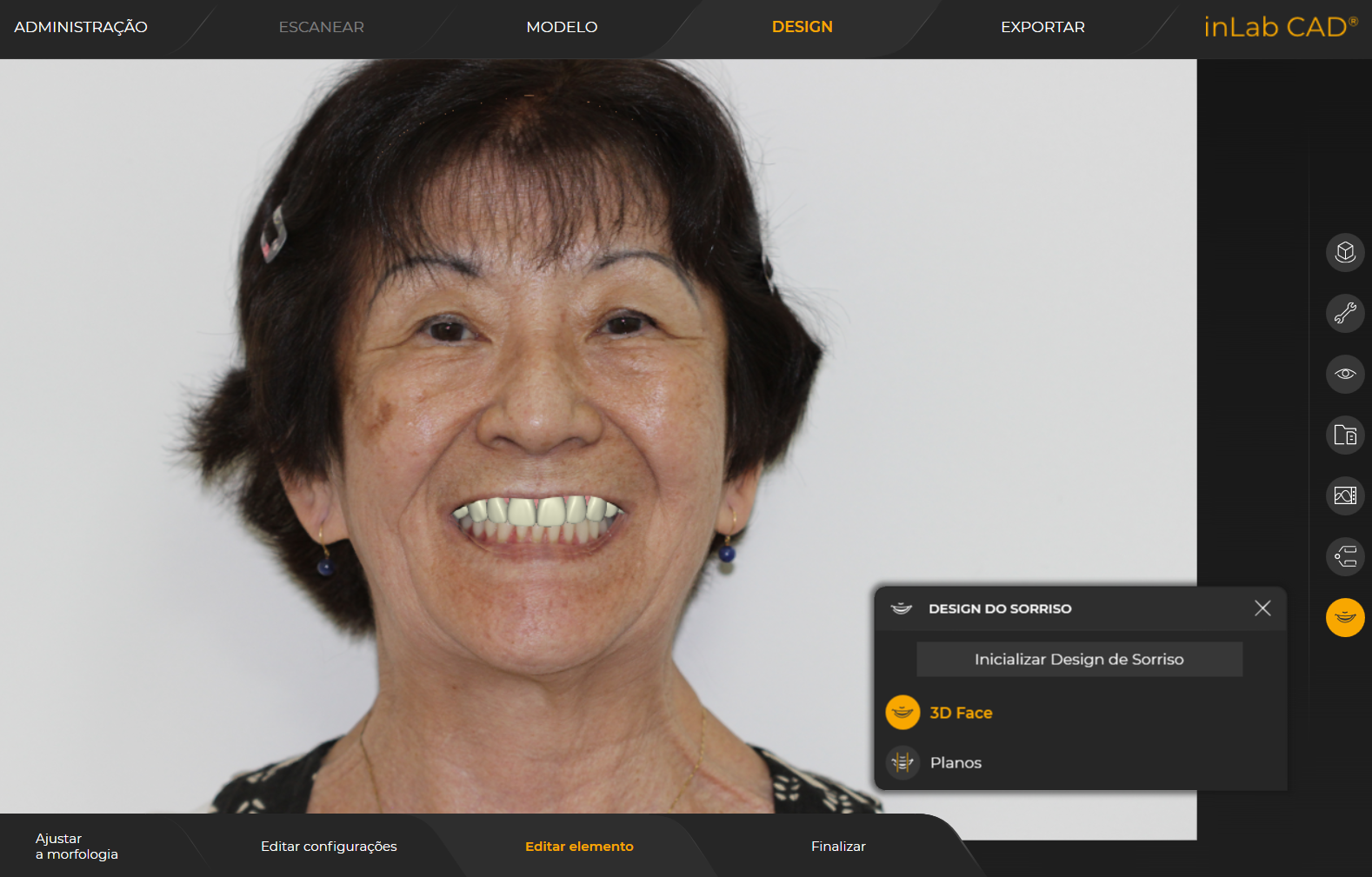The width and height of the screenshot is (1372, 877).
Task: Select the Ajustar a morfologia step
Action: [77, 847]
